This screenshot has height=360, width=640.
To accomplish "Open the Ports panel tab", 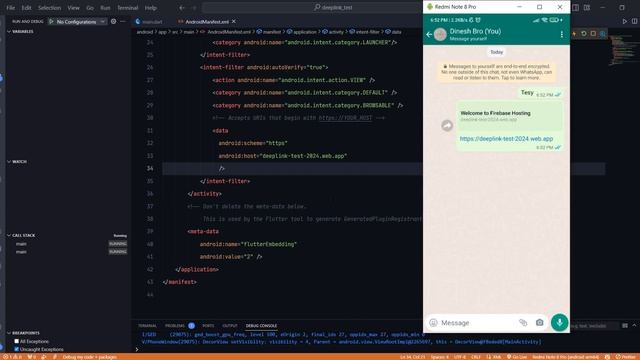I will tap(208, 326).
